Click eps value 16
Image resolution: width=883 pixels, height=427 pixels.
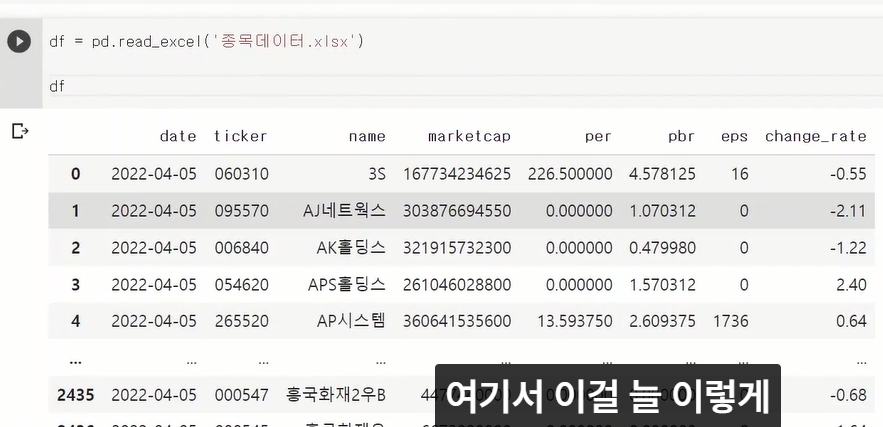tap(740, 174)
